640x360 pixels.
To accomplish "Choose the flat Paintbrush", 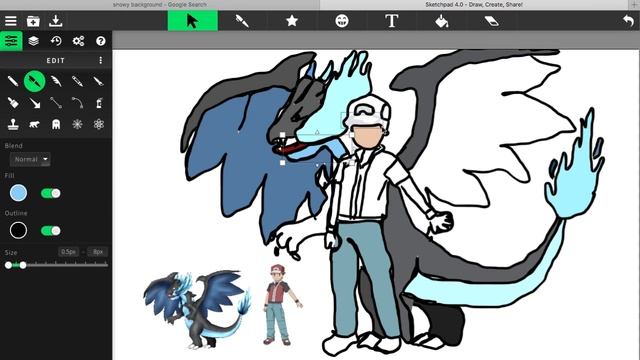I will tap(13, 103).
